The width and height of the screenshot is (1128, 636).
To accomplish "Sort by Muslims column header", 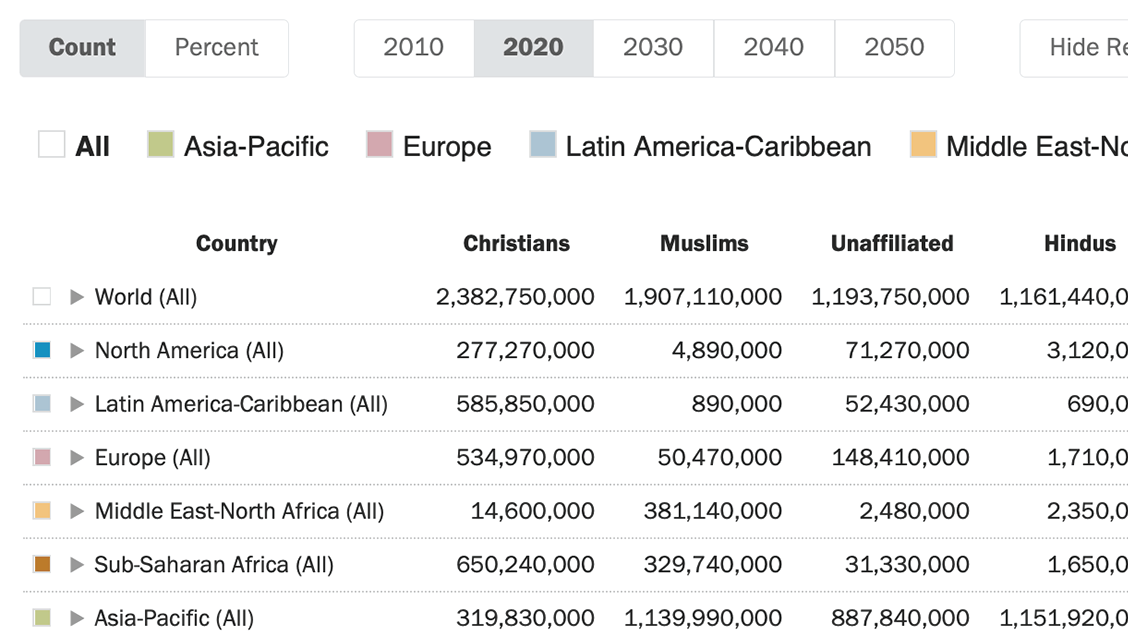I will pos(704,243).
